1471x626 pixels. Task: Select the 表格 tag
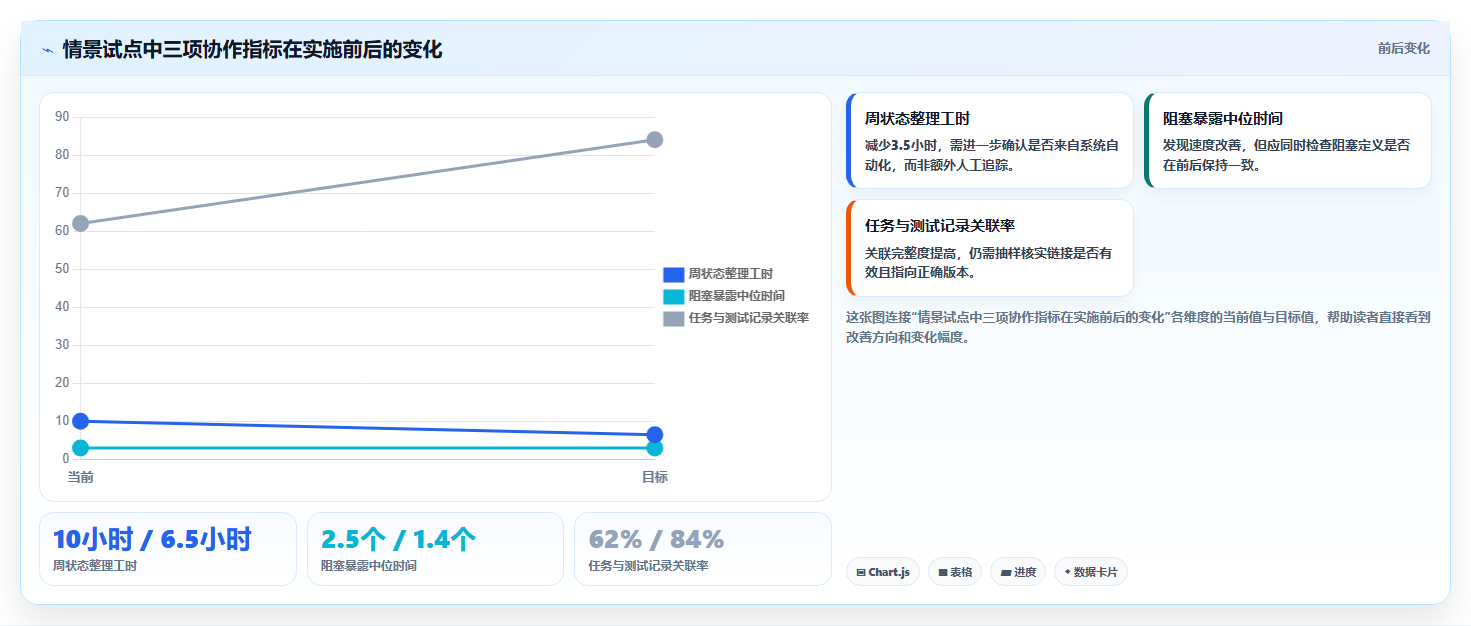click(955, 572)
